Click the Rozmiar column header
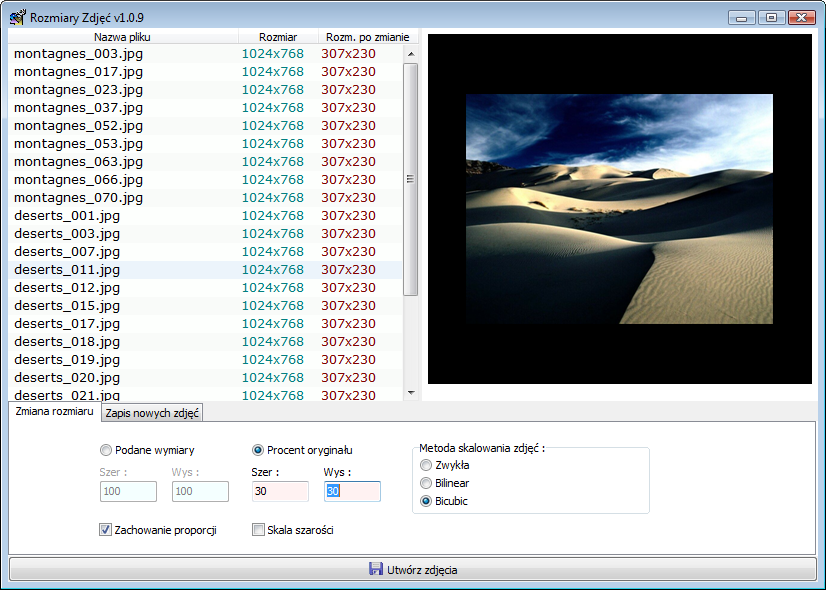The width and height of the screenshot is (826, 590). (x=277, y=37)
